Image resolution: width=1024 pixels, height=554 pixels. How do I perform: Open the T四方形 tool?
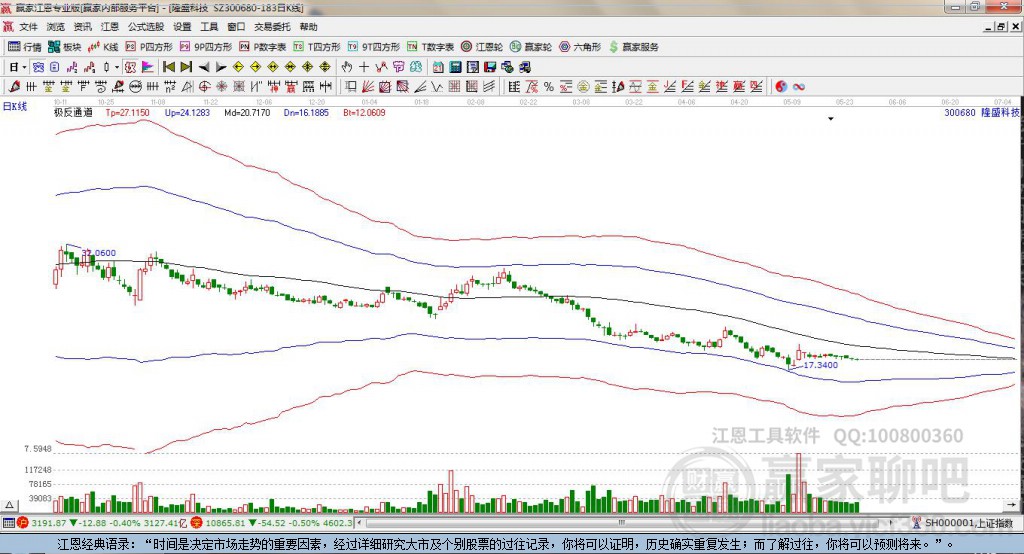tap(317, 47)
